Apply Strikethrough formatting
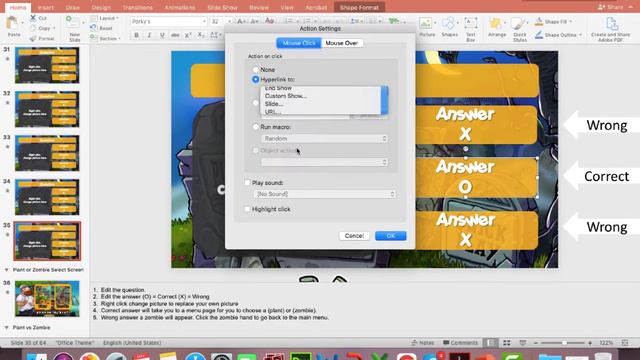 (175, 35)
